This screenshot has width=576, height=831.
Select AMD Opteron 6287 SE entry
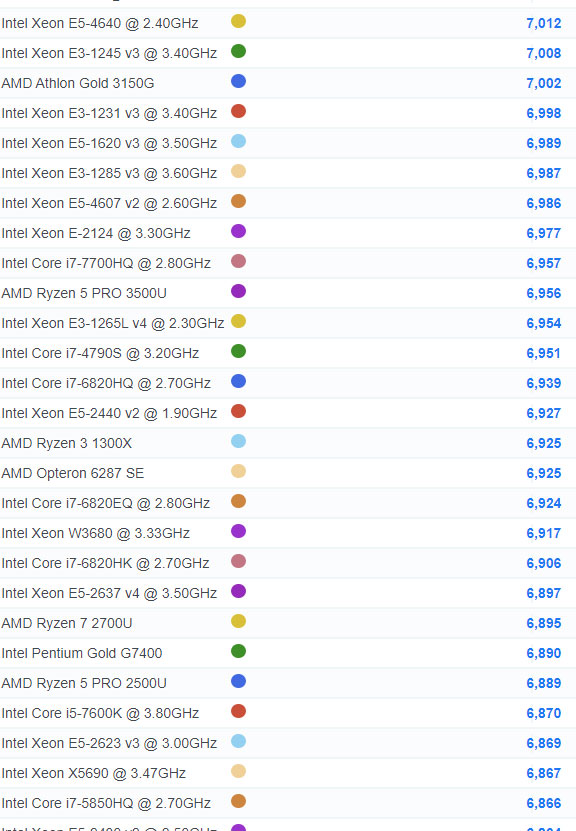pos(73,473)
